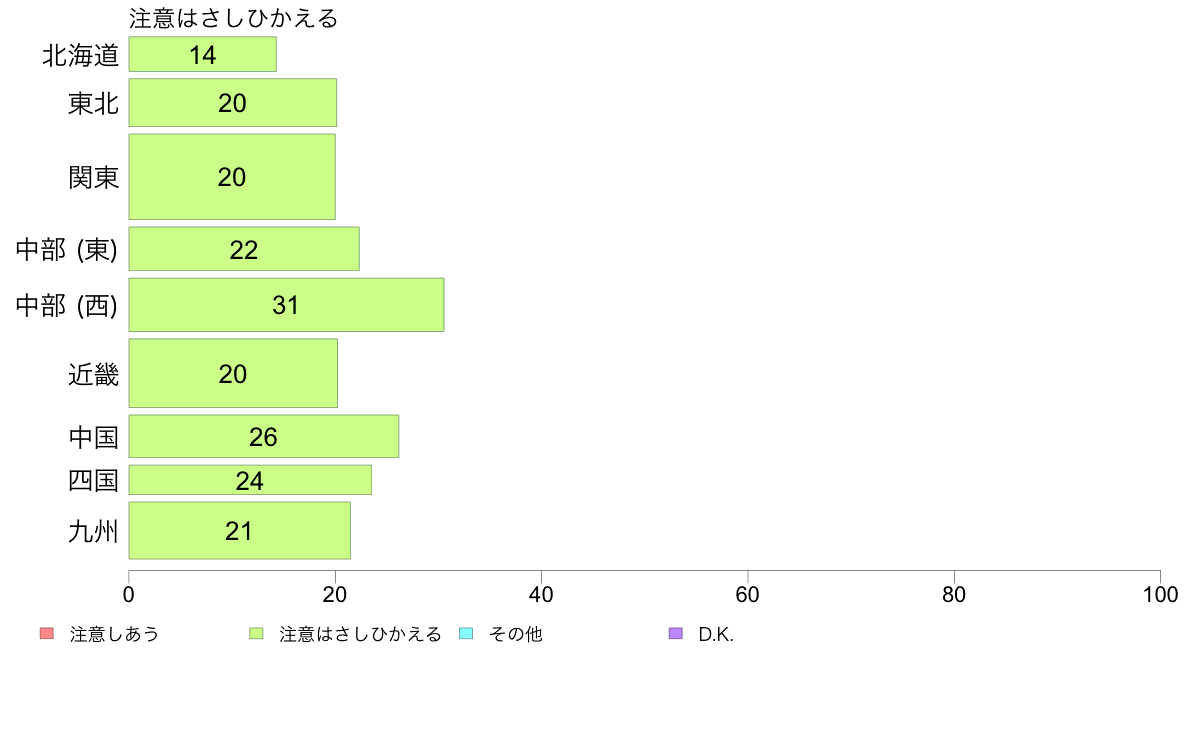Select the 北海道 bar showing 14
This screenshot has height=736, width=1188.
pyautogui.click(x=202, y=55)
